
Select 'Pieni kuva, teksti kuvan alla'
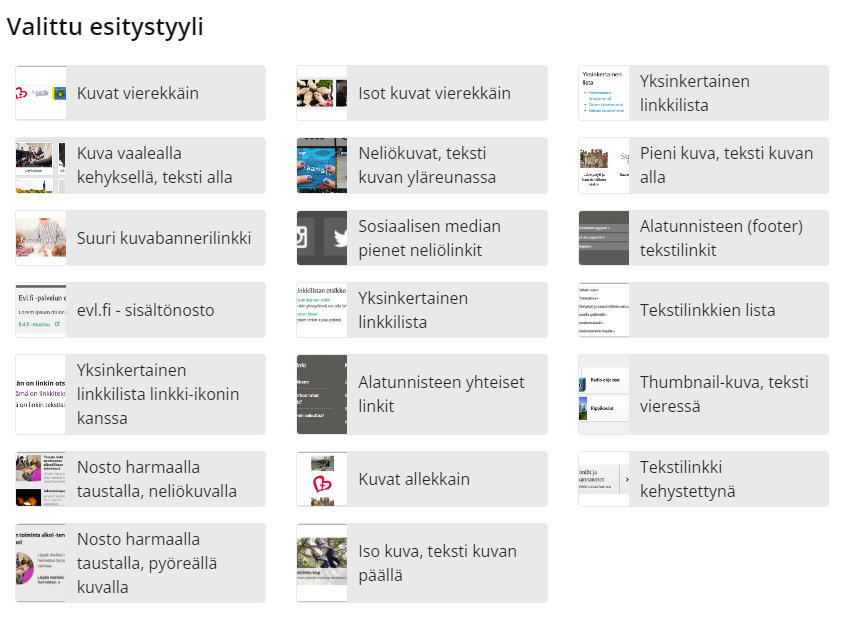tap(703, 165)
